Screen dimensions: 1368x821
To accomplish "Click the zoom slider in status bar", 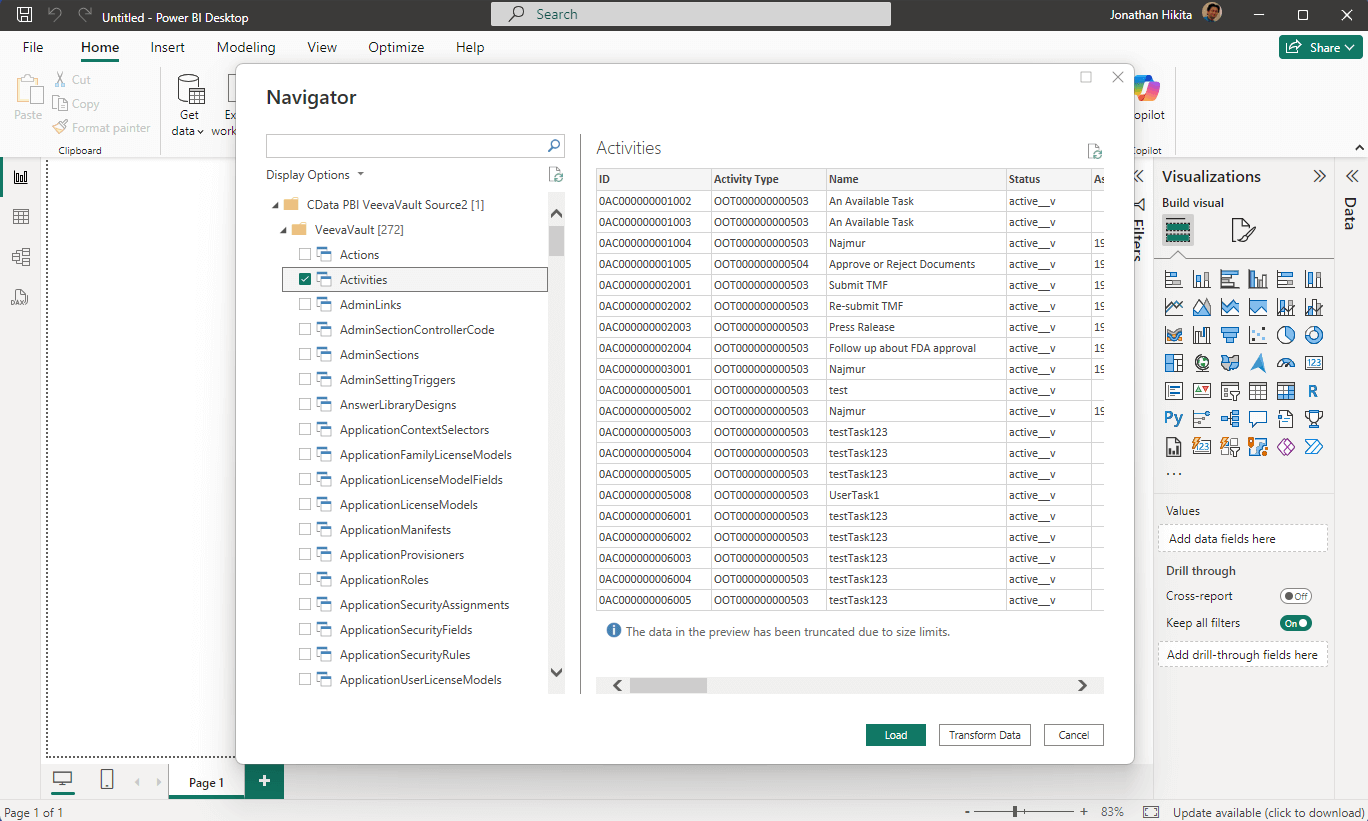I will point(1015,812).
